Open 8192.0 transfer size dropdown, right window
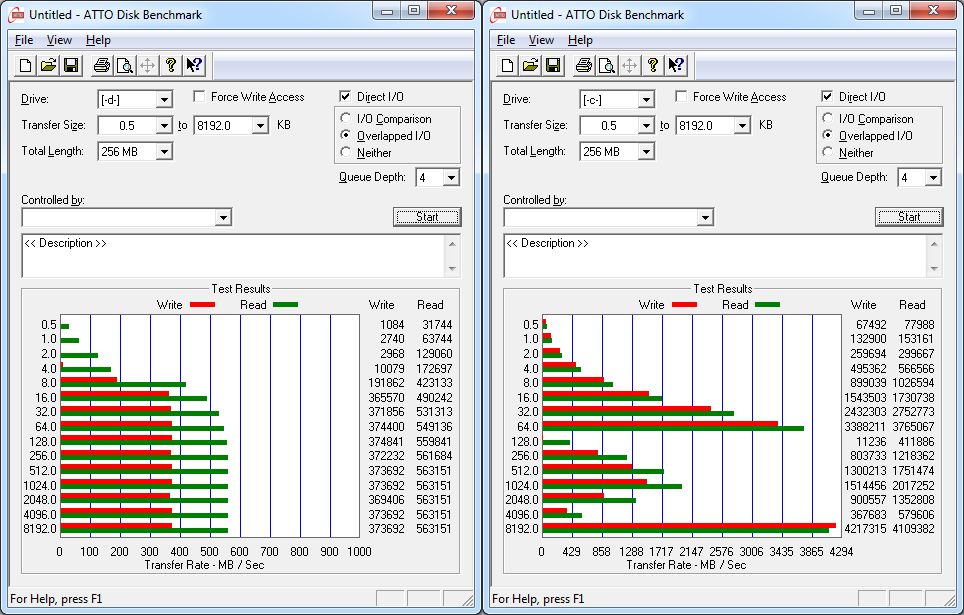Image resolution: width=964 pixels, height=615 pixels. point(743,125)
